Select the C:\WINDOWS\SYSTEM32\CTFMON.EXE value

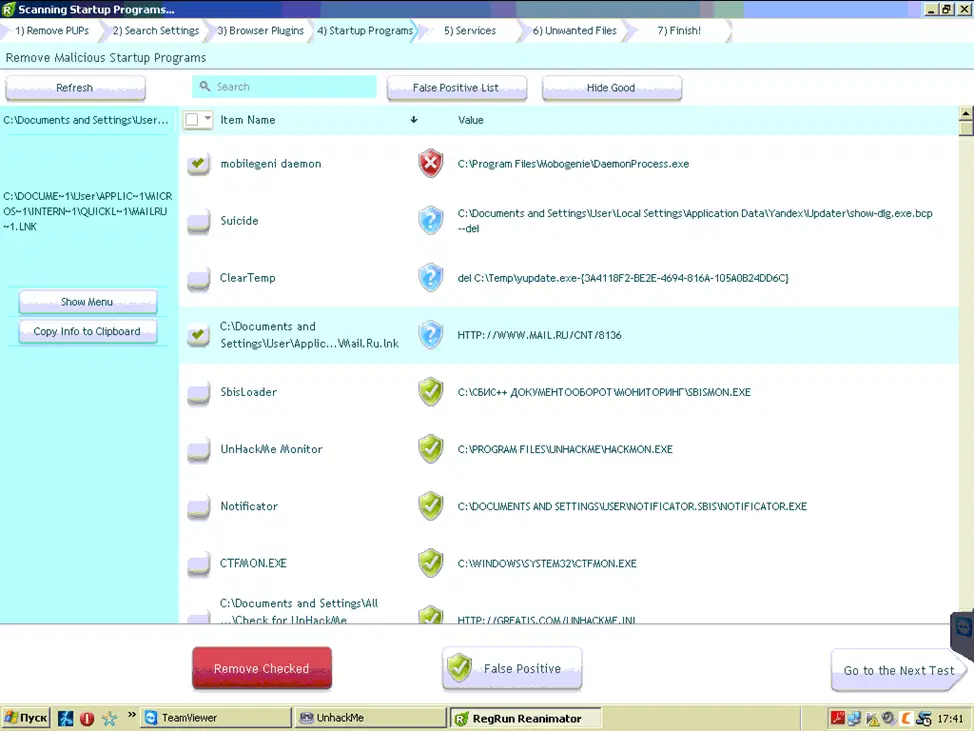click(547, 563)
